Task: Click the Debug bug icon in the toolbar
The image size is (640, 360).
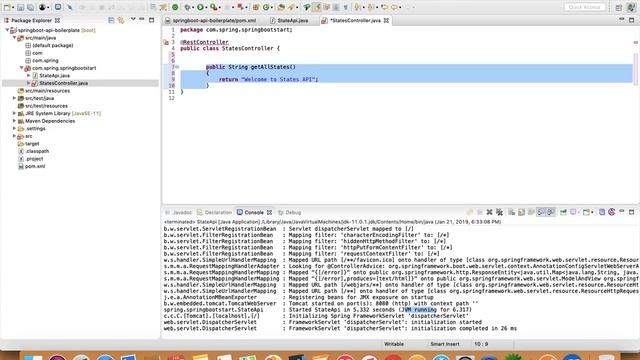Action: pos(187,7)
